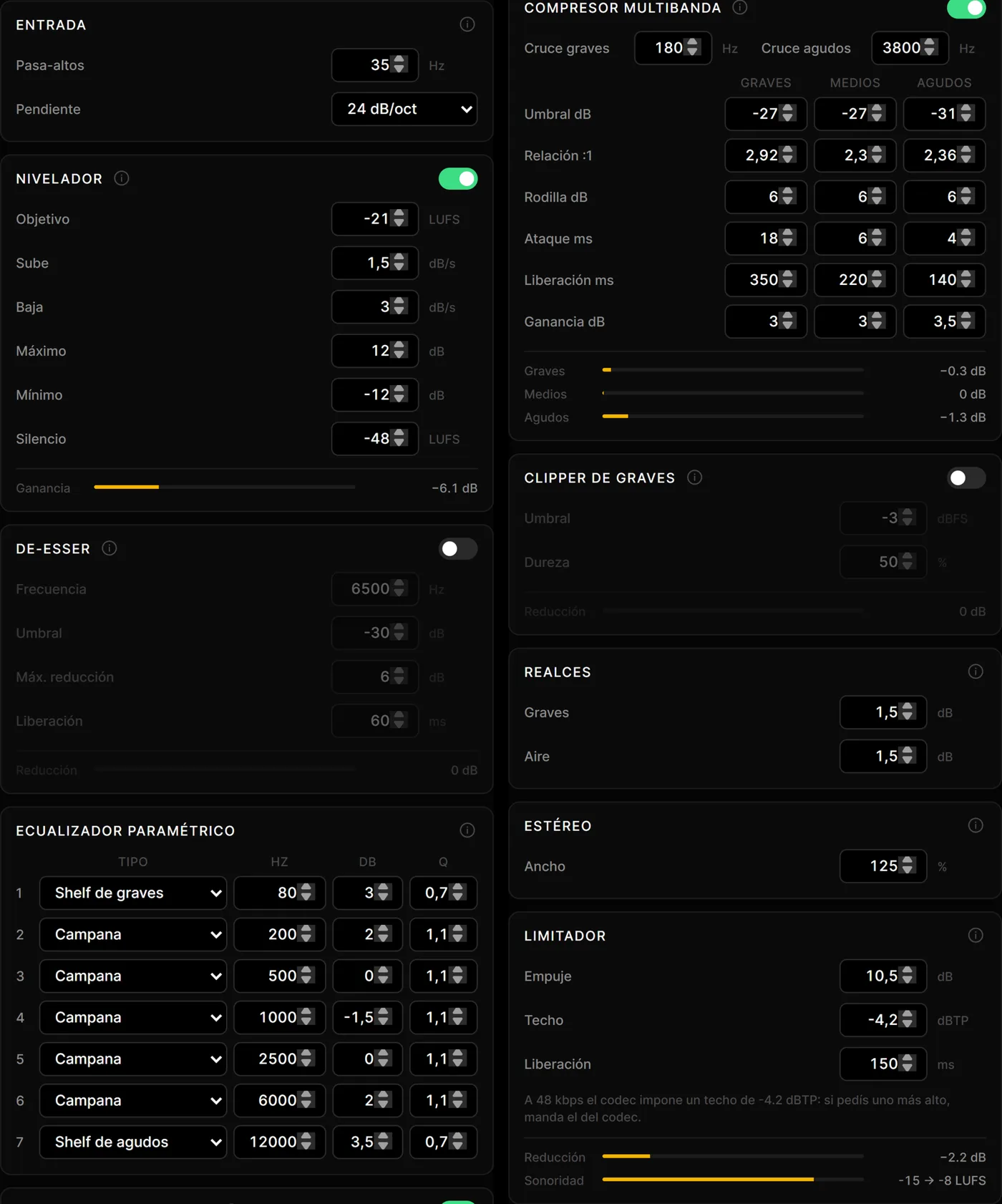Disable the Nivelador toggle

point(458,179)
